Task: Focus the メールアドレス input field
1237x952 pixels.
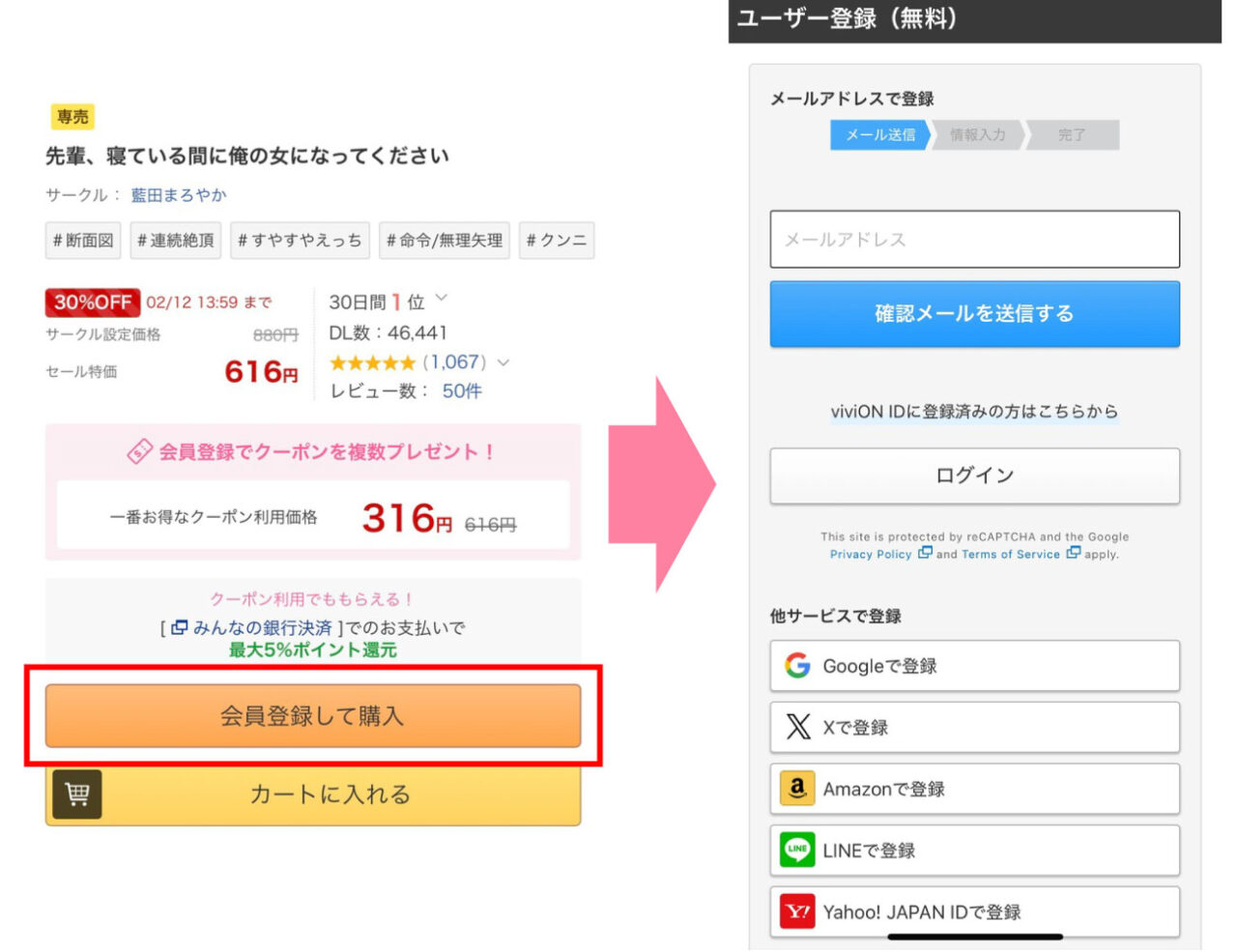Action: [974, 240]
